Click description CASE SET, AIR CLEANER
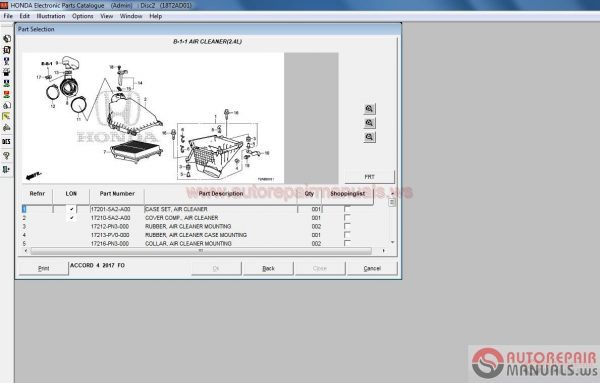Viewport: 600px width, 383px height. click(x=176, y=209)
